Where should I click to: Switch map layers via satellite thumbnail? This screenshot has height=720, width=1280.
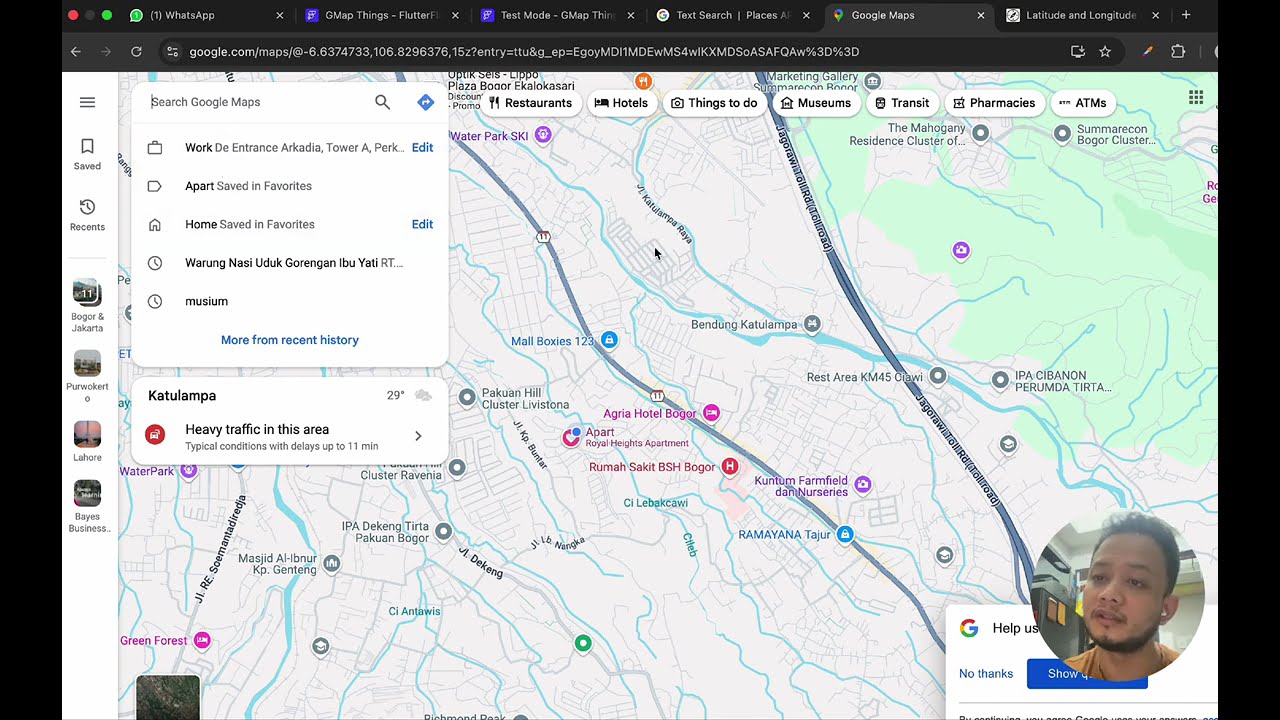point(168,697)
